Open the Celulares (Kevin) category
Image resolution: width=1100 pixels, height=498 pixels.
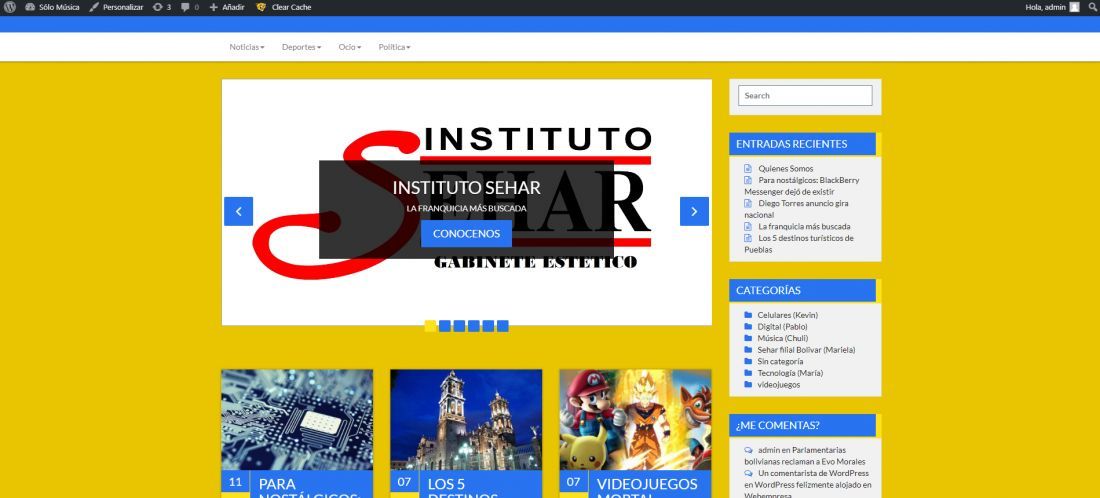coord(787,315)
